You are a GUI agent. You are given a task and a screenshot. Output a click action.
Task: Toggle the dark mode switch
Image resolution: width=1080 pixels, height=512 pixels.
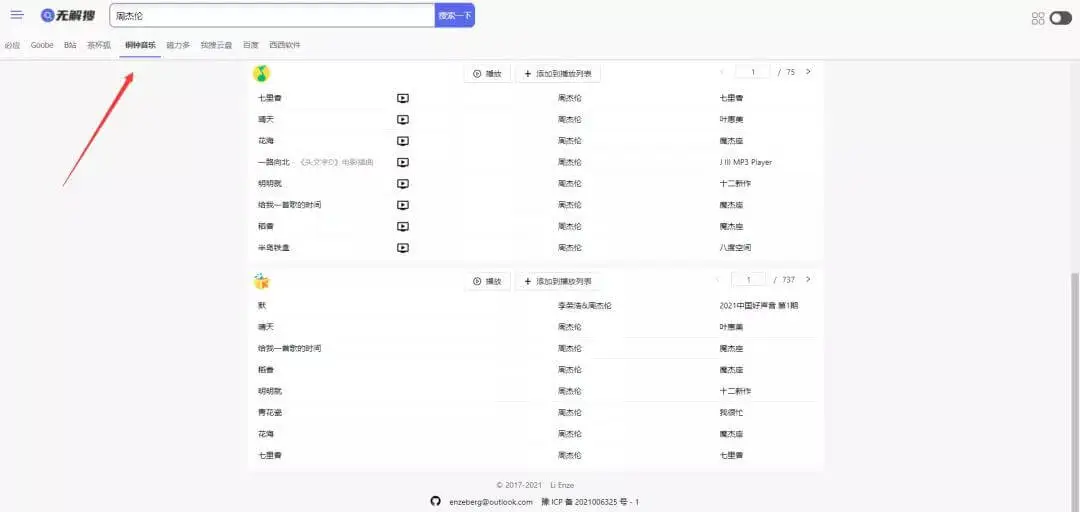1061,19
